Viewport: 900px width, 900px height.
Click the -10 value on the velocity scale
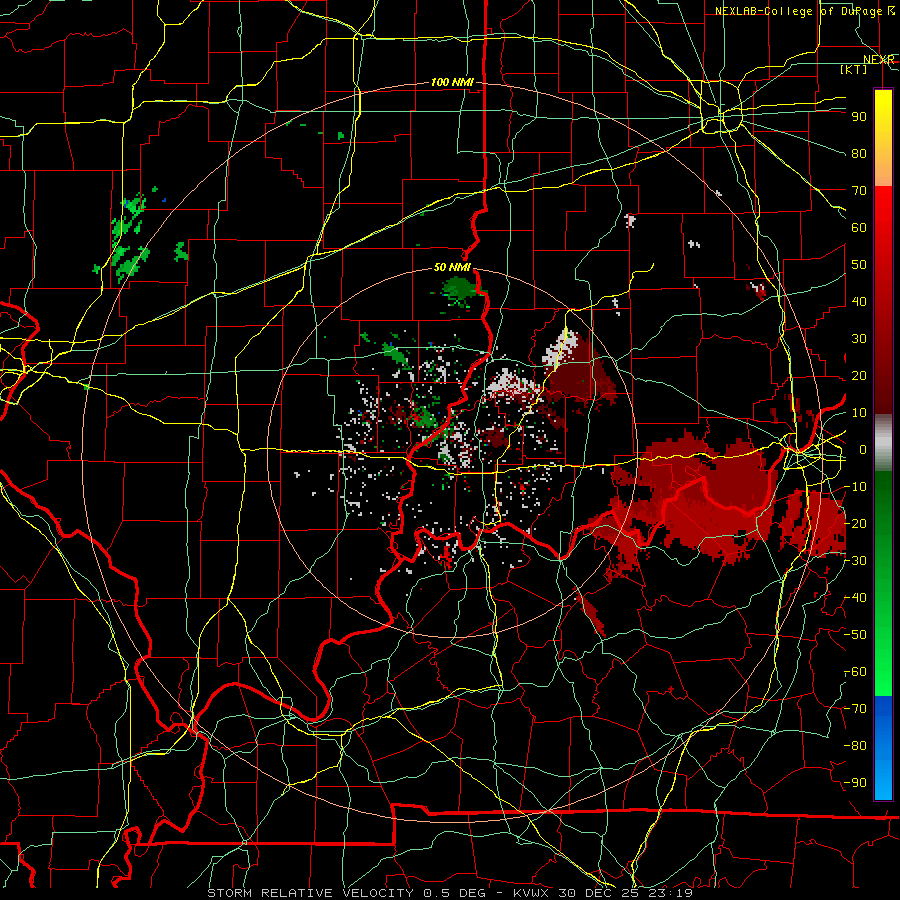(x=856, y=487)
